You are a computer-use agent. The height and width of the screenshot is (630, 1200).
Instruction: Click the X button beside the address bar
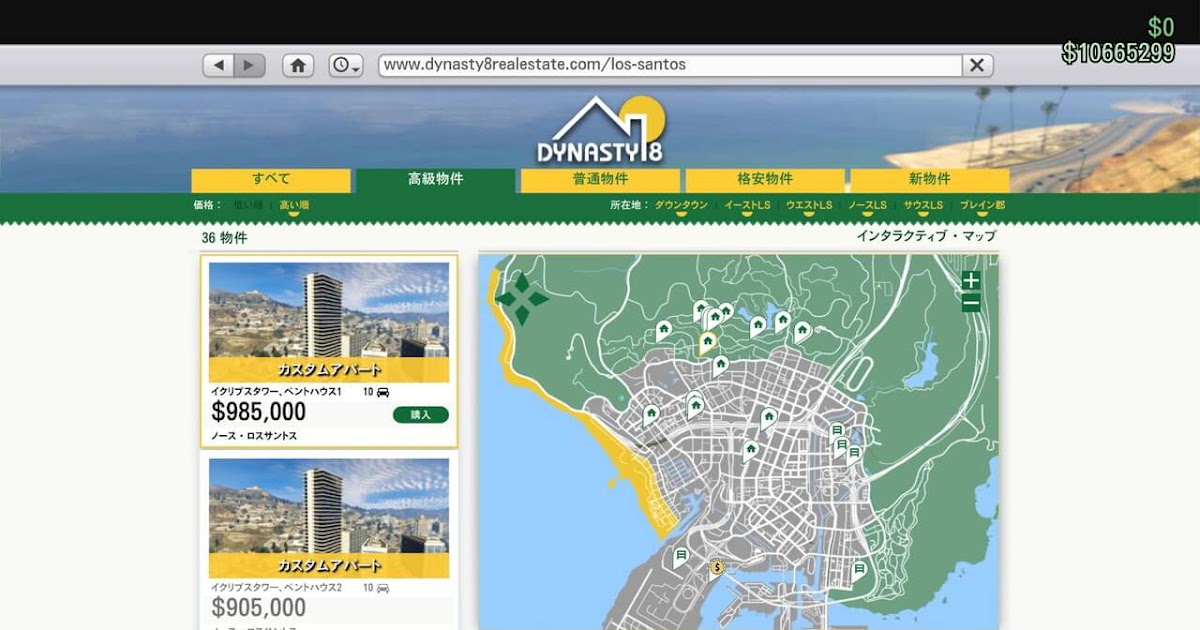(977, 65)
